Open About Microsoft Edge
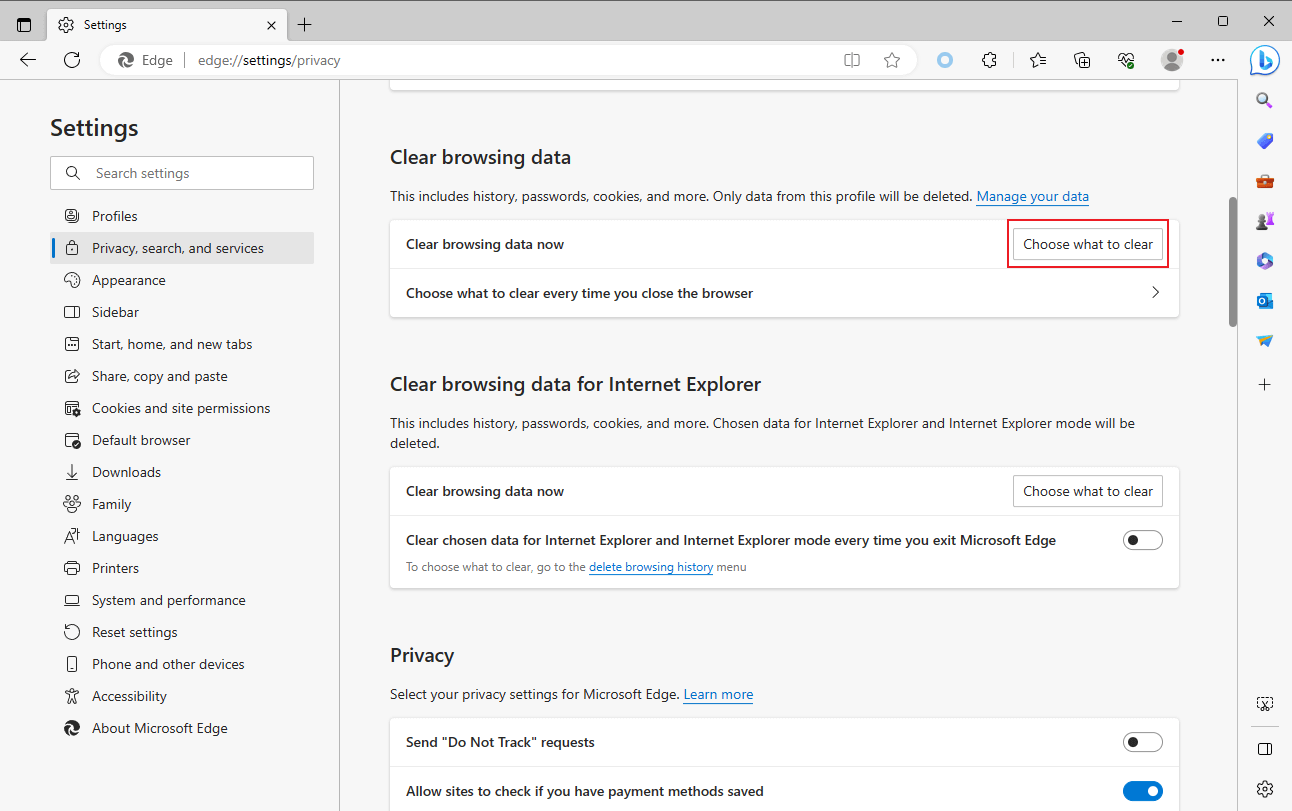 click(x=182, y=728)
